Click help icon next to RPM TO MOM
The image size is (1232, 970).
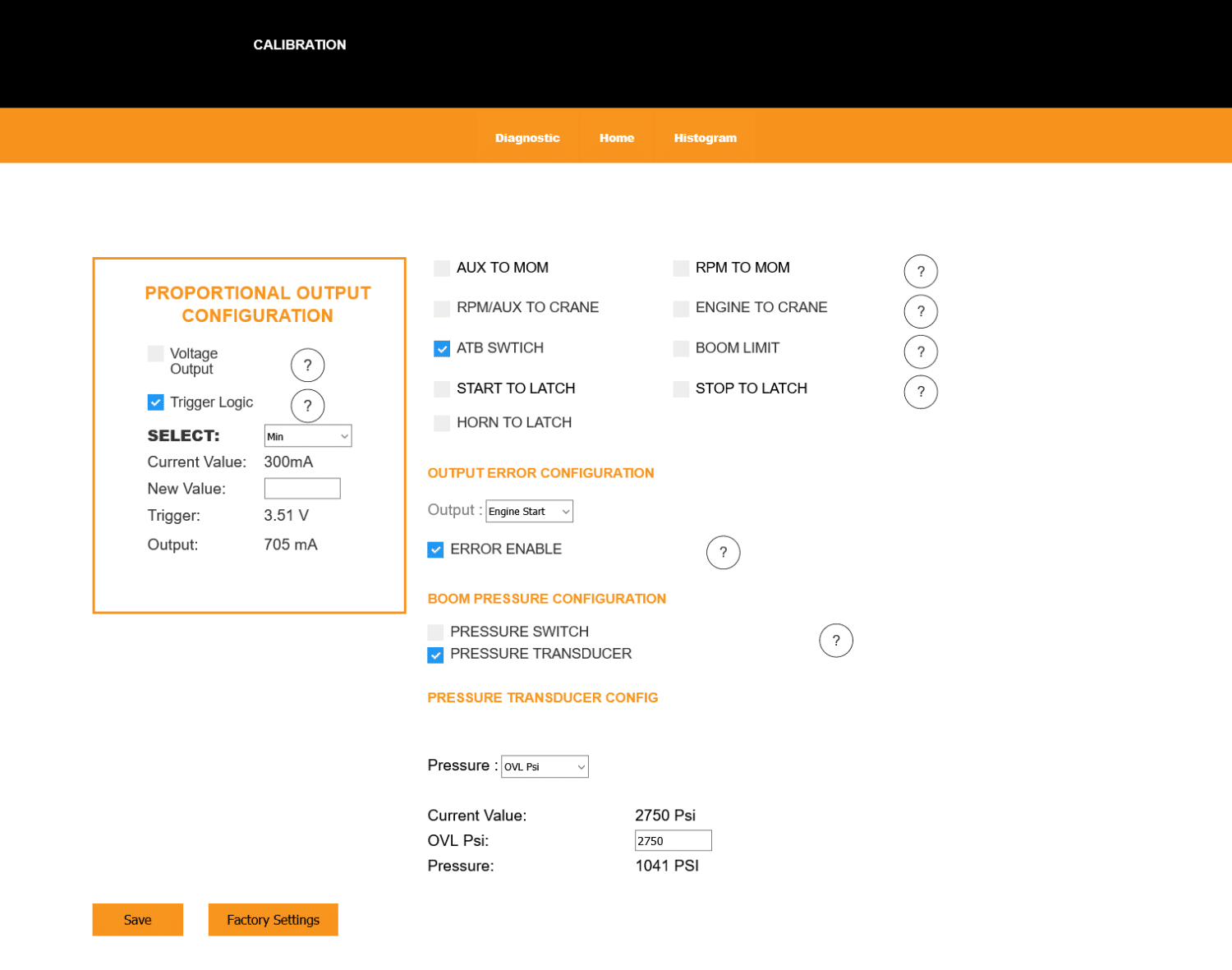pyautogui.click(x=921, y=272)
